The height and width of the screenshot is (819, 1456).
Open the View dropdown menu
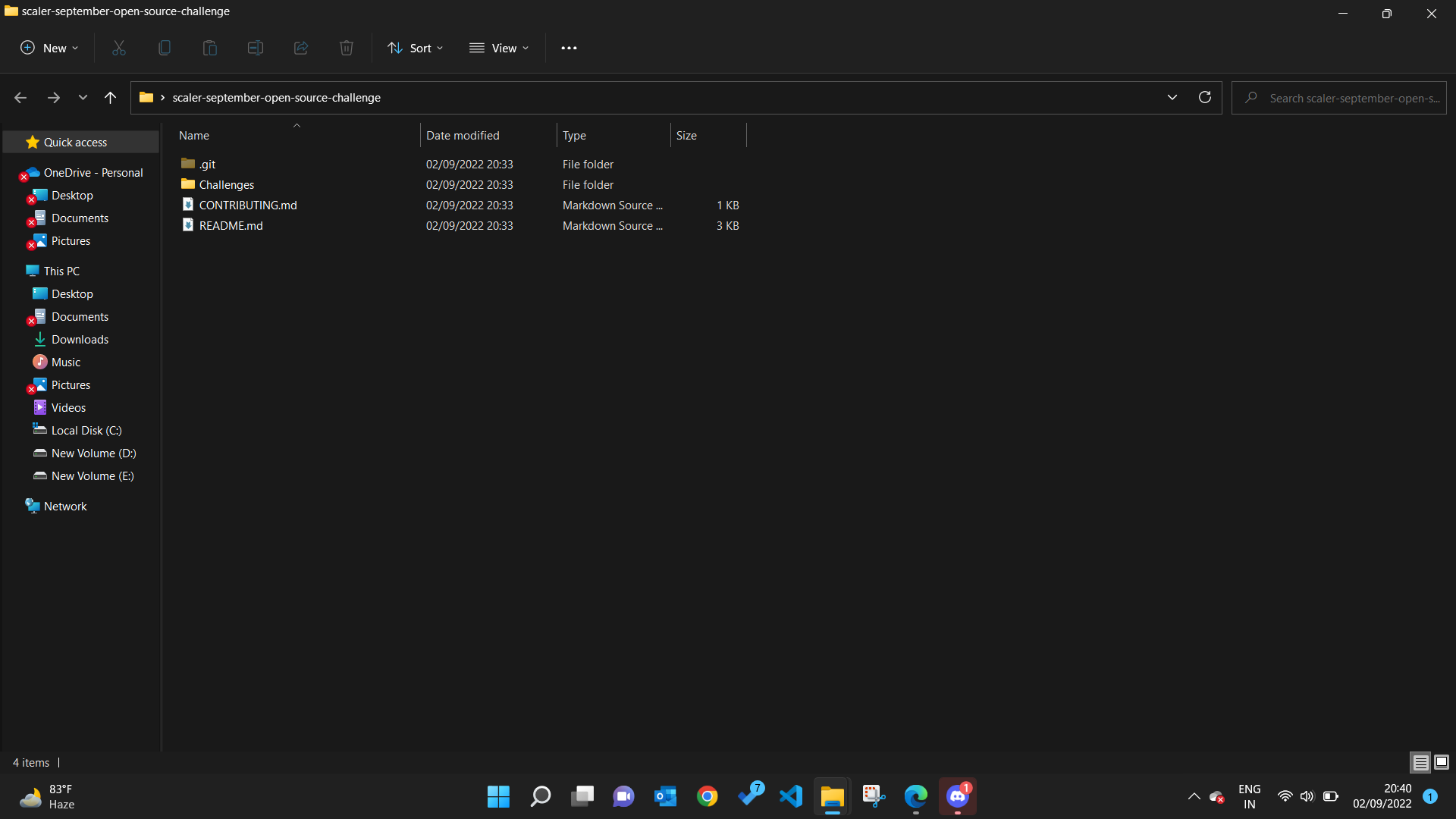click(x=499, y=48)
